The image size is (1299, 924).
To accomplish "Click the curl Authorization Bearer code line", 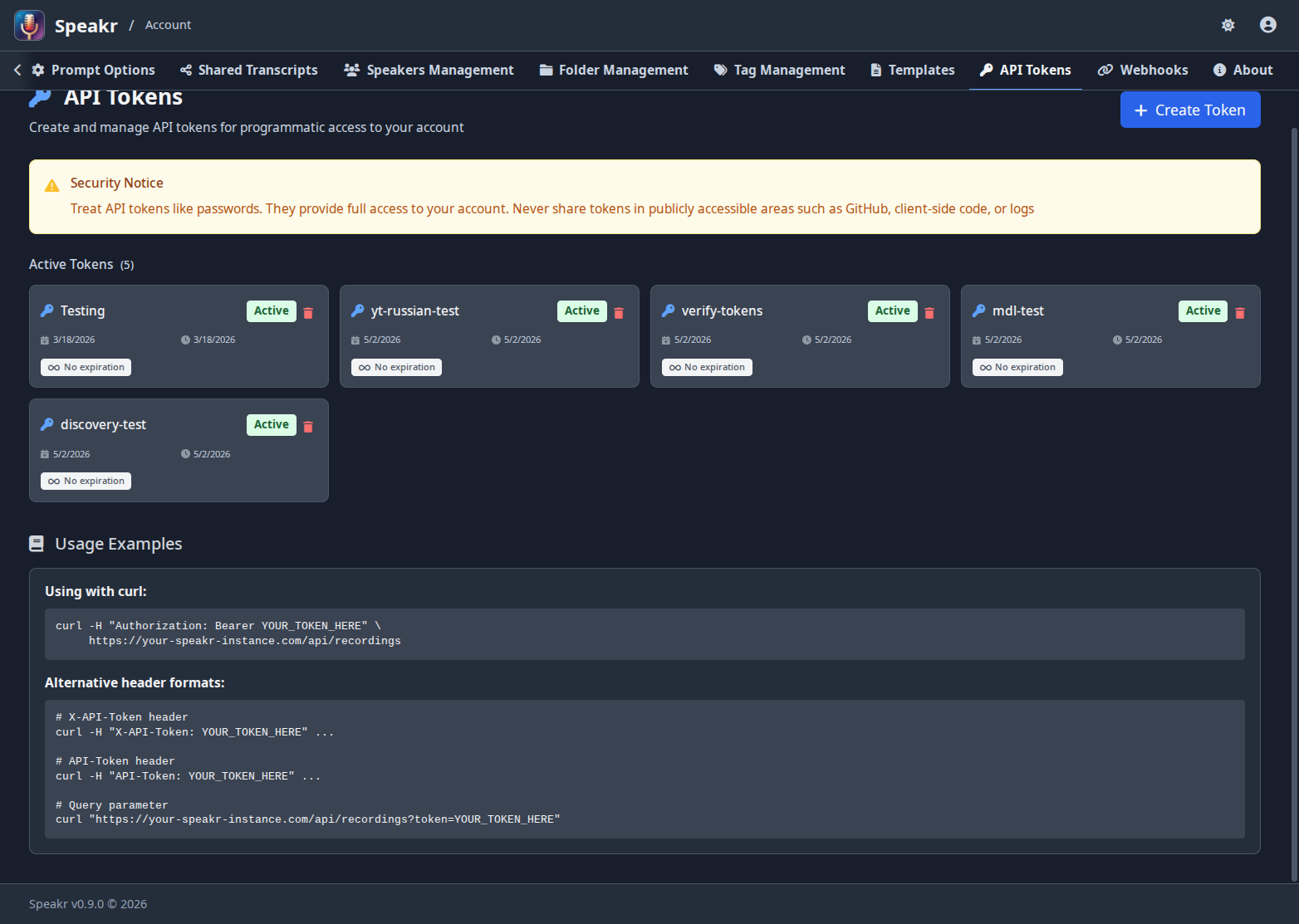I will click(x=218, y=626).
